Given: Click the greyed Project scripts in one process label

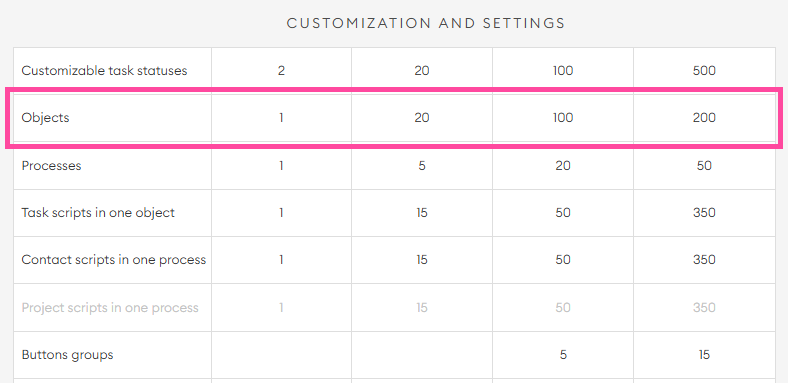Looking at the screenshot, I should click(110, 307).
